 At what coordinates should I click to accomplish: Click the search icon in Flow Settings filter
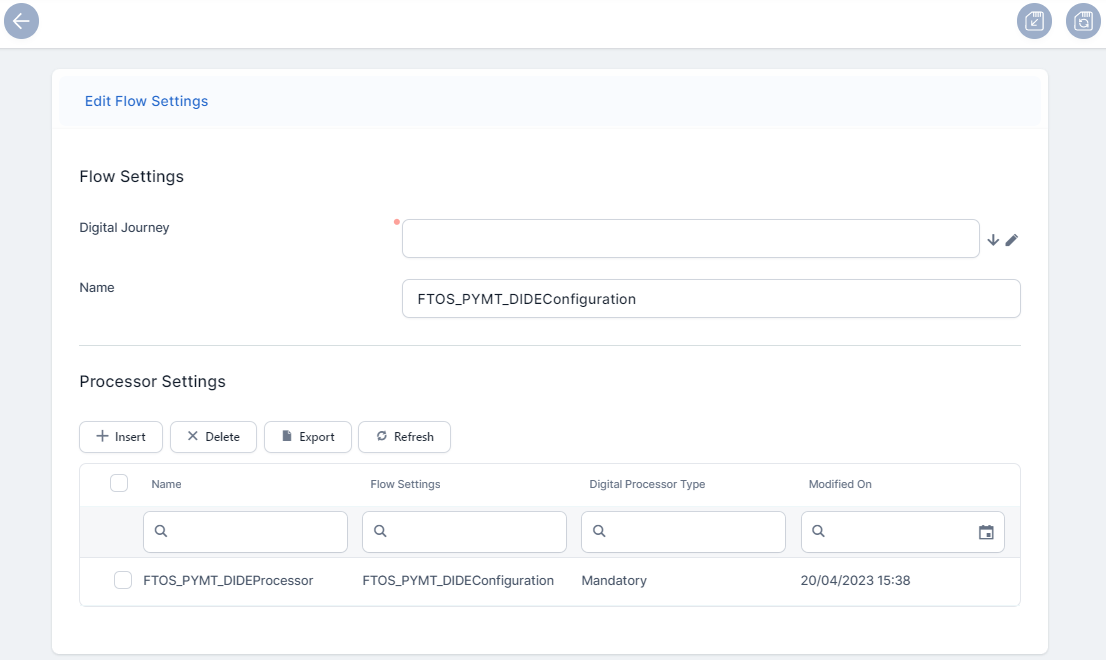[380, 532]
